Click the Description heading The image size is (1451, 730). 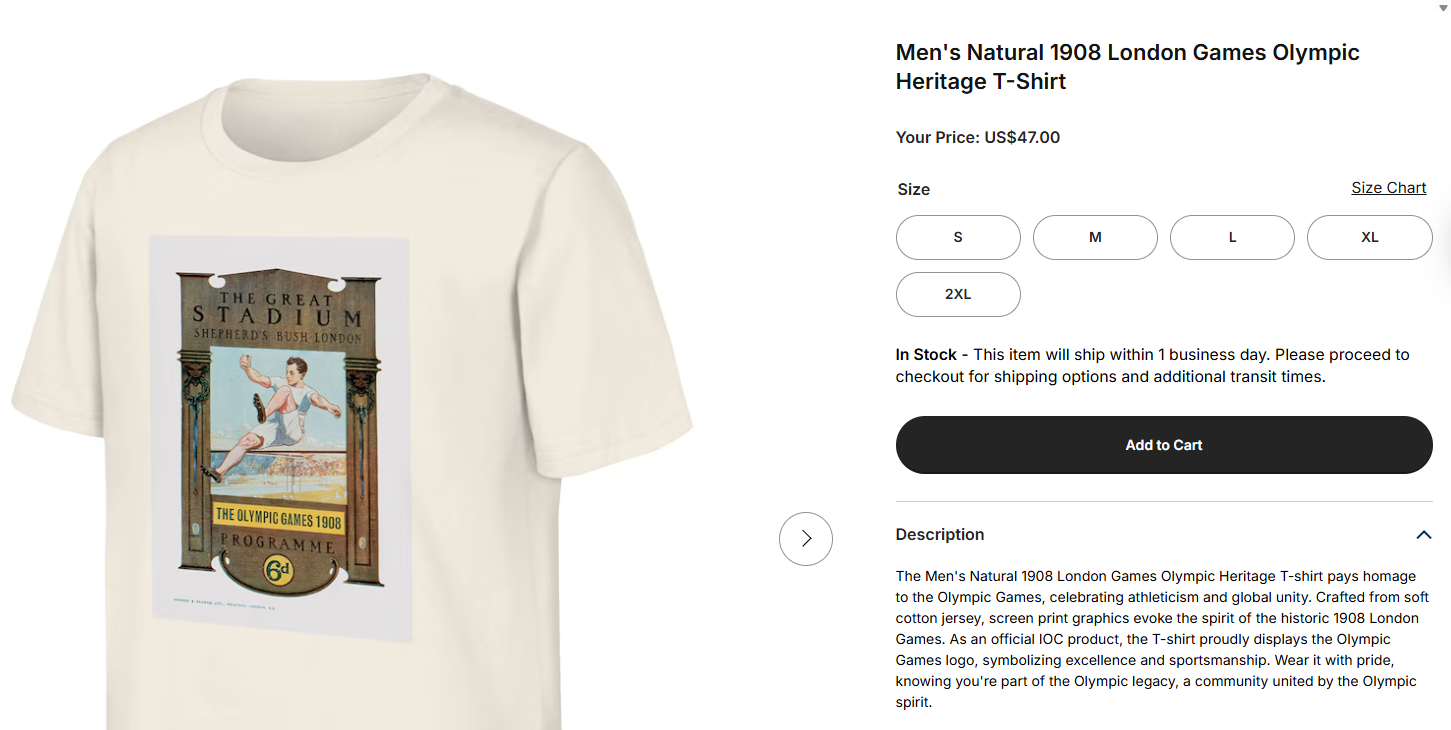point(939,534)
